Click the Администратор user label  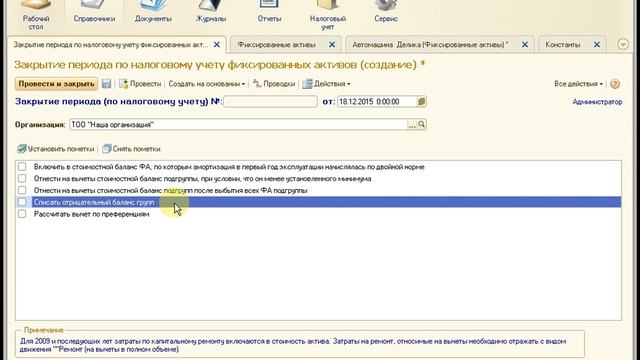click(597, 102)
